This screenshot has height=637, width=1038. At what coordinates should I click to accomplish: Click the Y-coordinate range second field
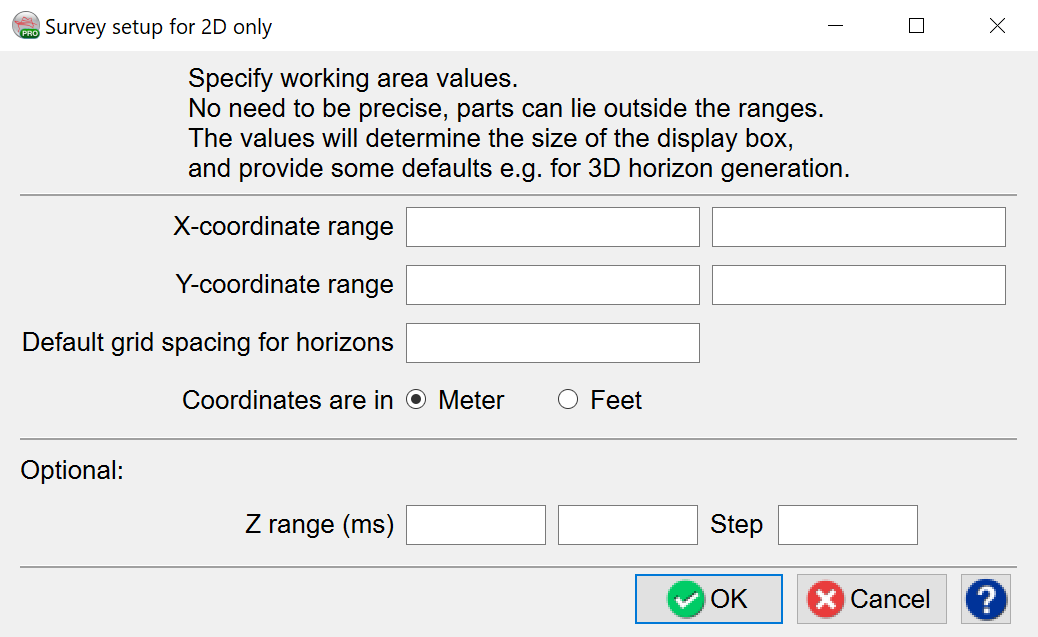click(x=858, y=285)
